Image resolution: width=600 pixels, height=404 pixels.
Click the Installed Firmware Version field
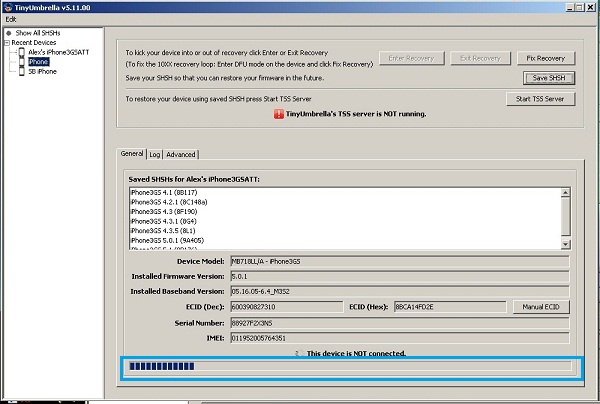tap(400, 276)
